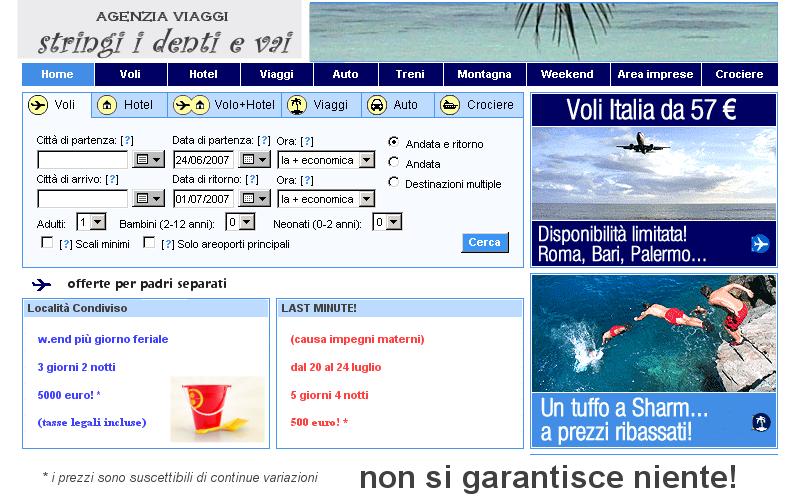Screen dimensions: 800x500
Task: Open the Weekend menu item
Action: (x=567, y=74)
